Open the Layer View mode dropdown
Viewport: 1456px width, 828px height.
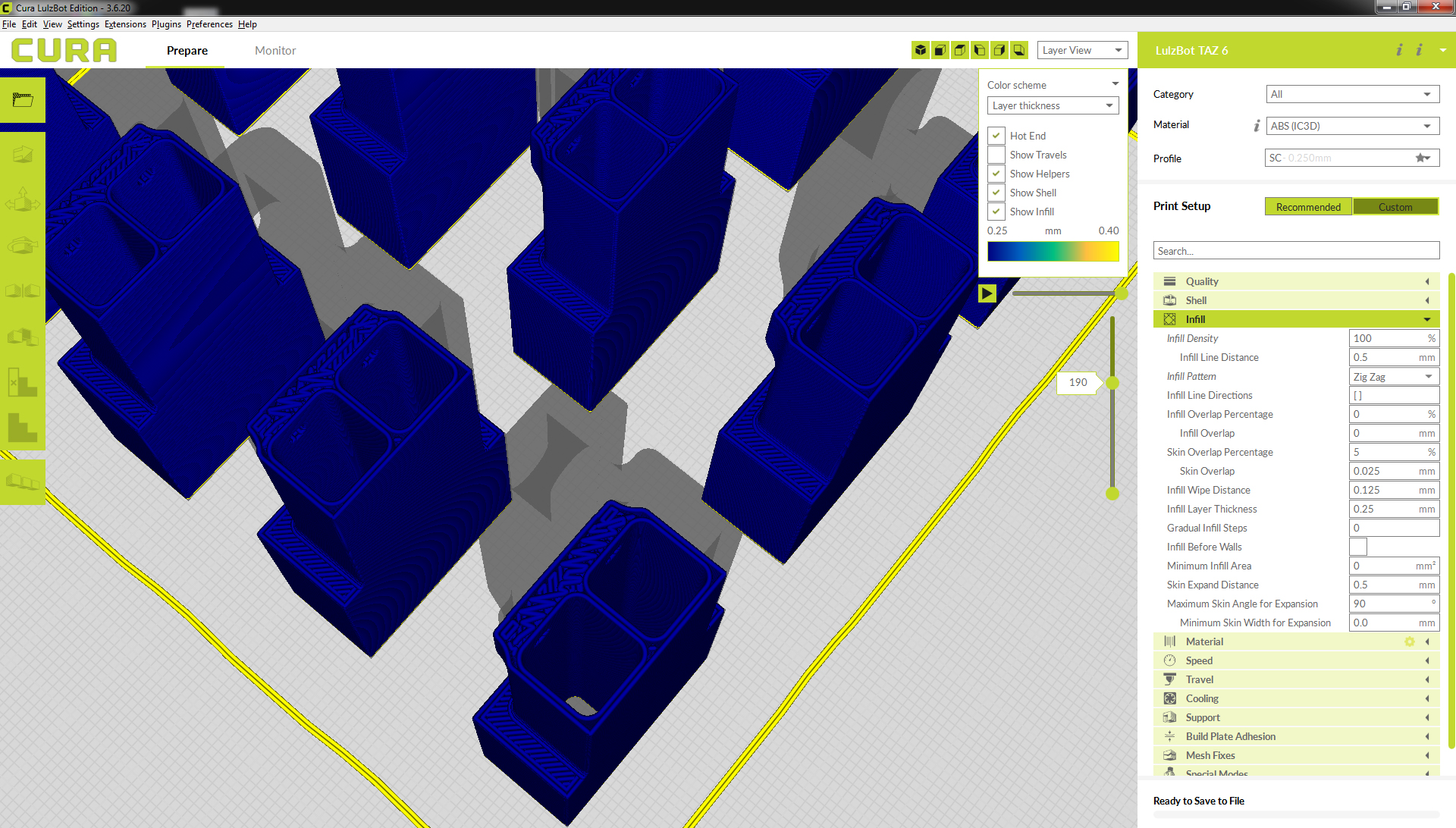click(1082, 50)
